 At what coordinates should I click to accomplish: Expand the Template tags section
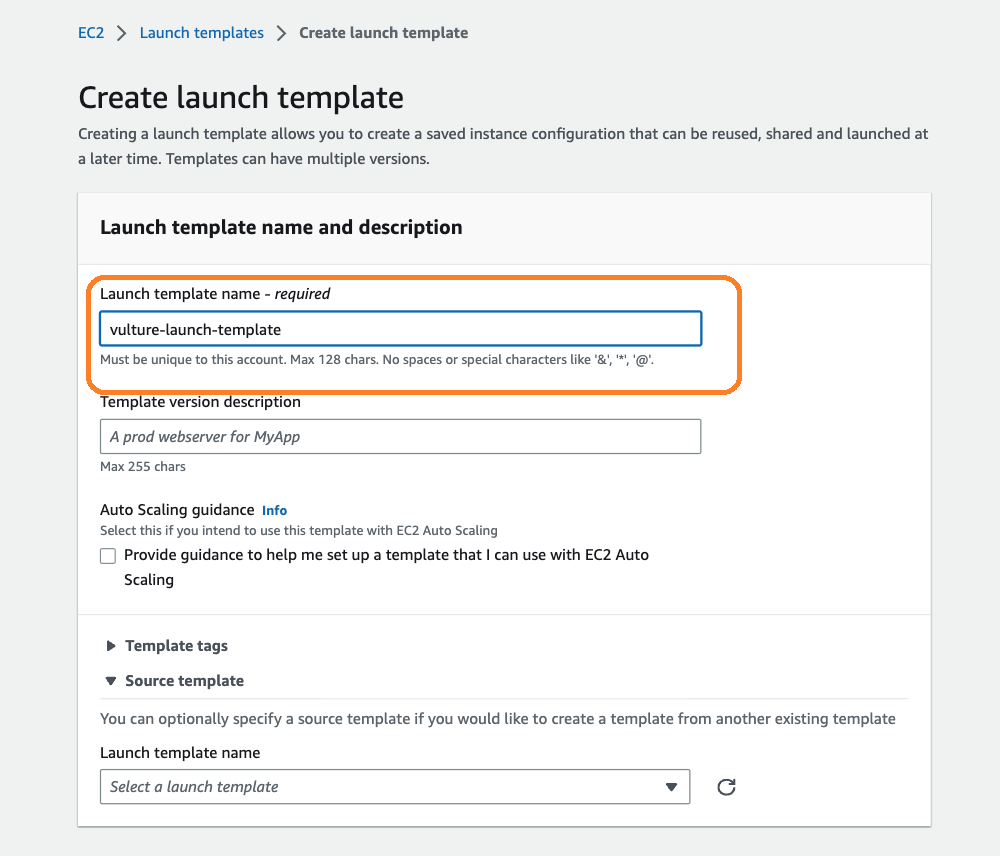click(176, 646)
